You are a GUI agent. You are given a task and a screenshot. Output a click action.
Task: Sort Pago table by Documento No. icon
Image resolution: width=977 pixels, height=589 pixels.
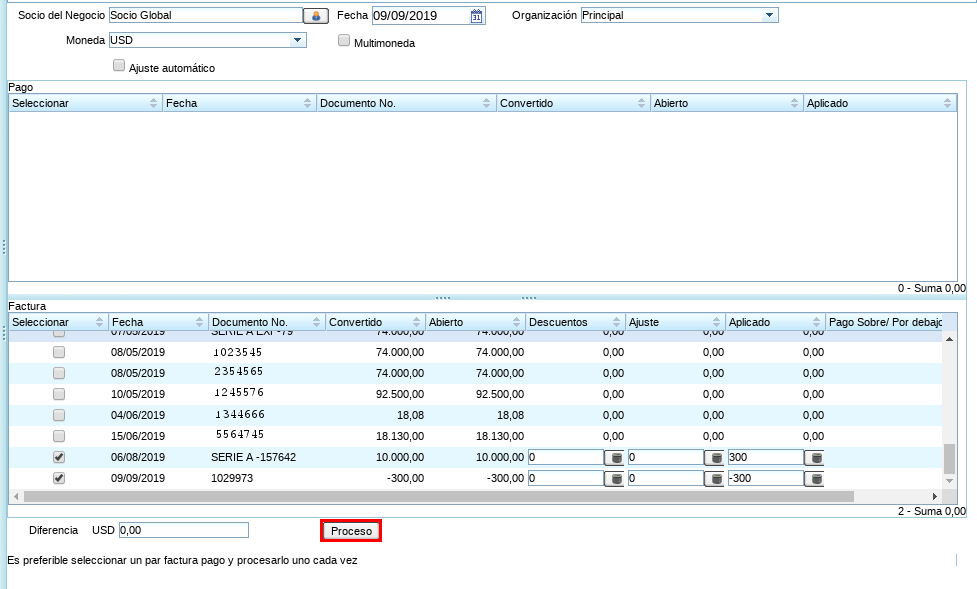487,103
